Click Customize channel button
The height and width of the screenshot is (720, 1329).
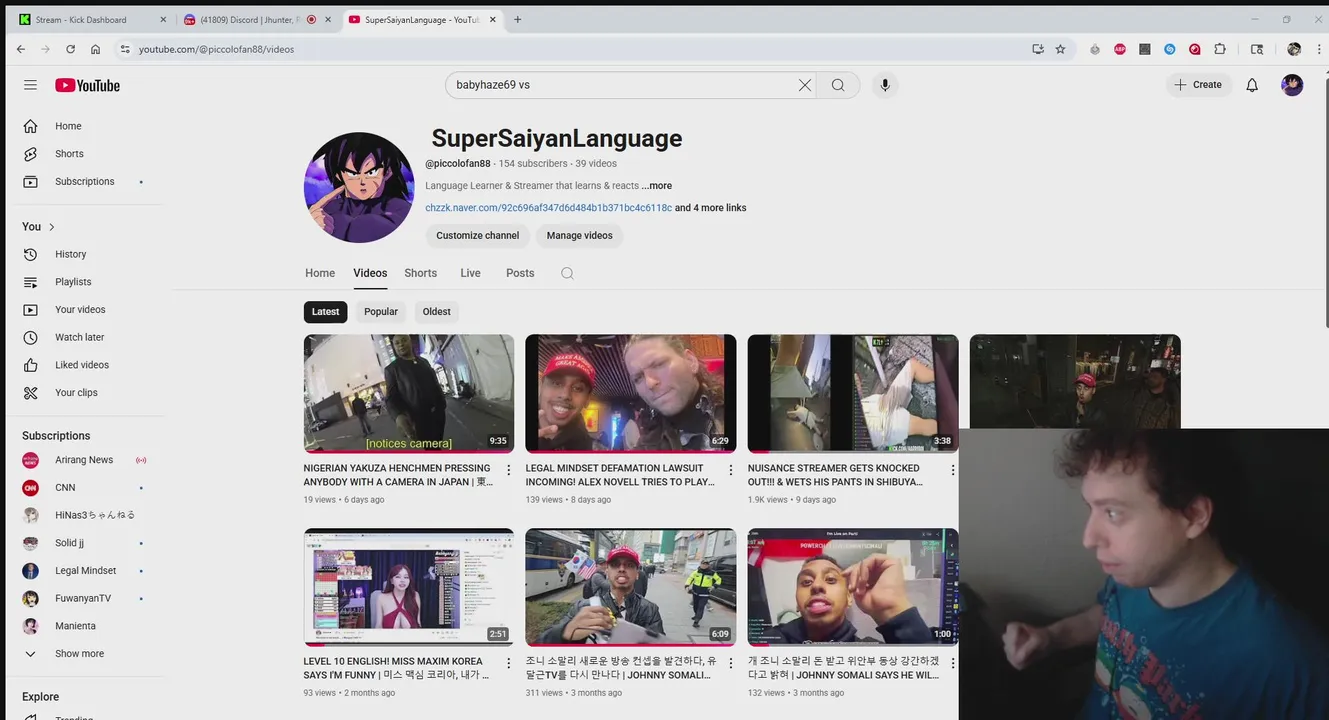pos(478,236)
